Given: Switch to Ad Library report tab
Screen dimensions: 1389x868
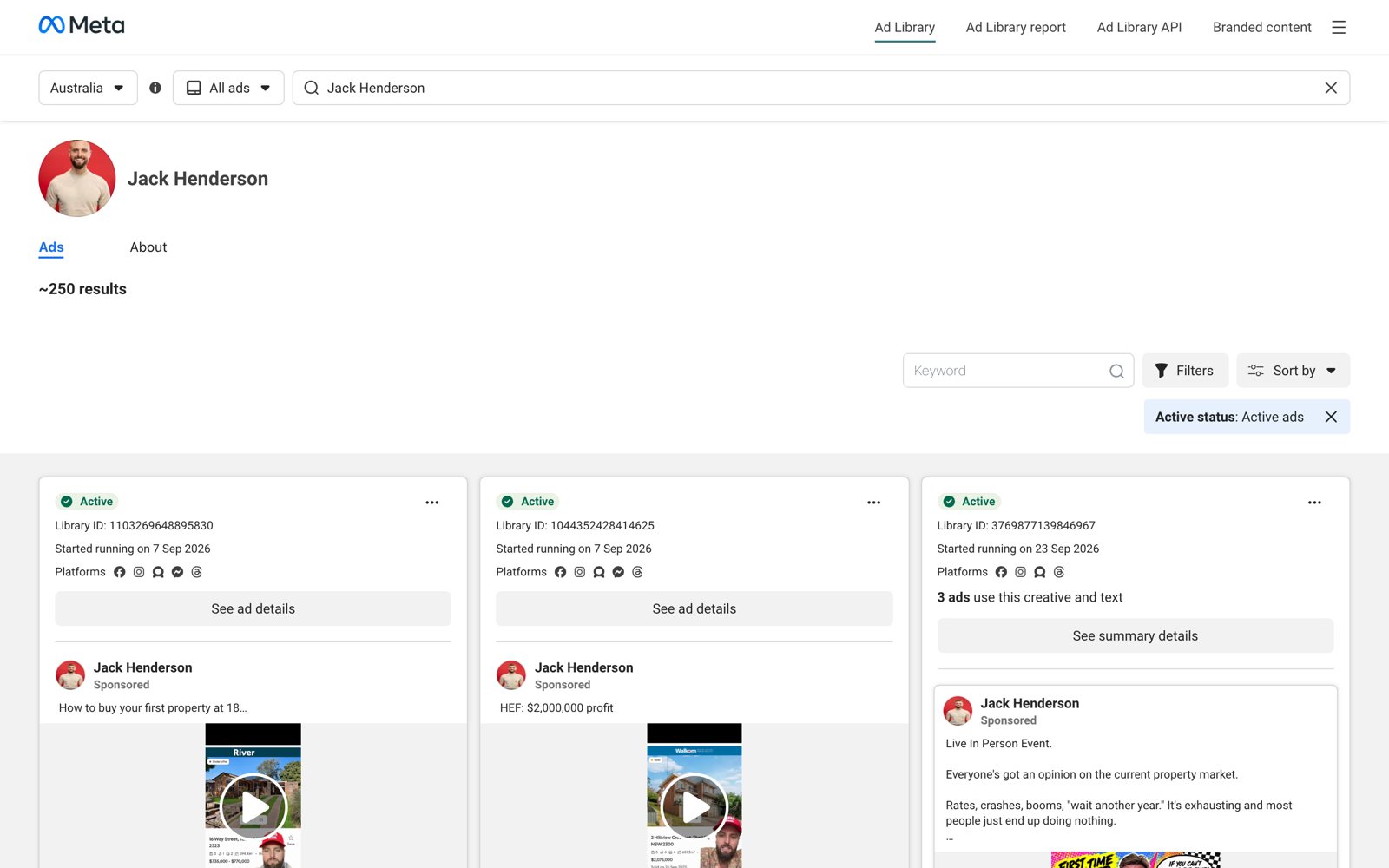Looking at the screenshot, I should point(1016,27).
